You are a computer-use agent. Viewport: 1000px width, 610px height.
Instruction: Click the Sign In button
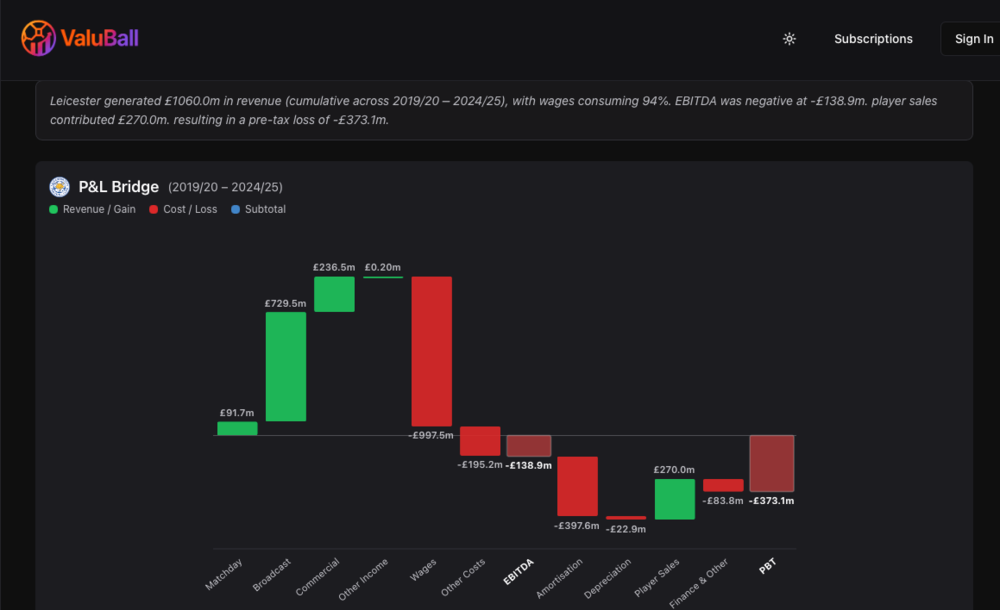[973, 39]
